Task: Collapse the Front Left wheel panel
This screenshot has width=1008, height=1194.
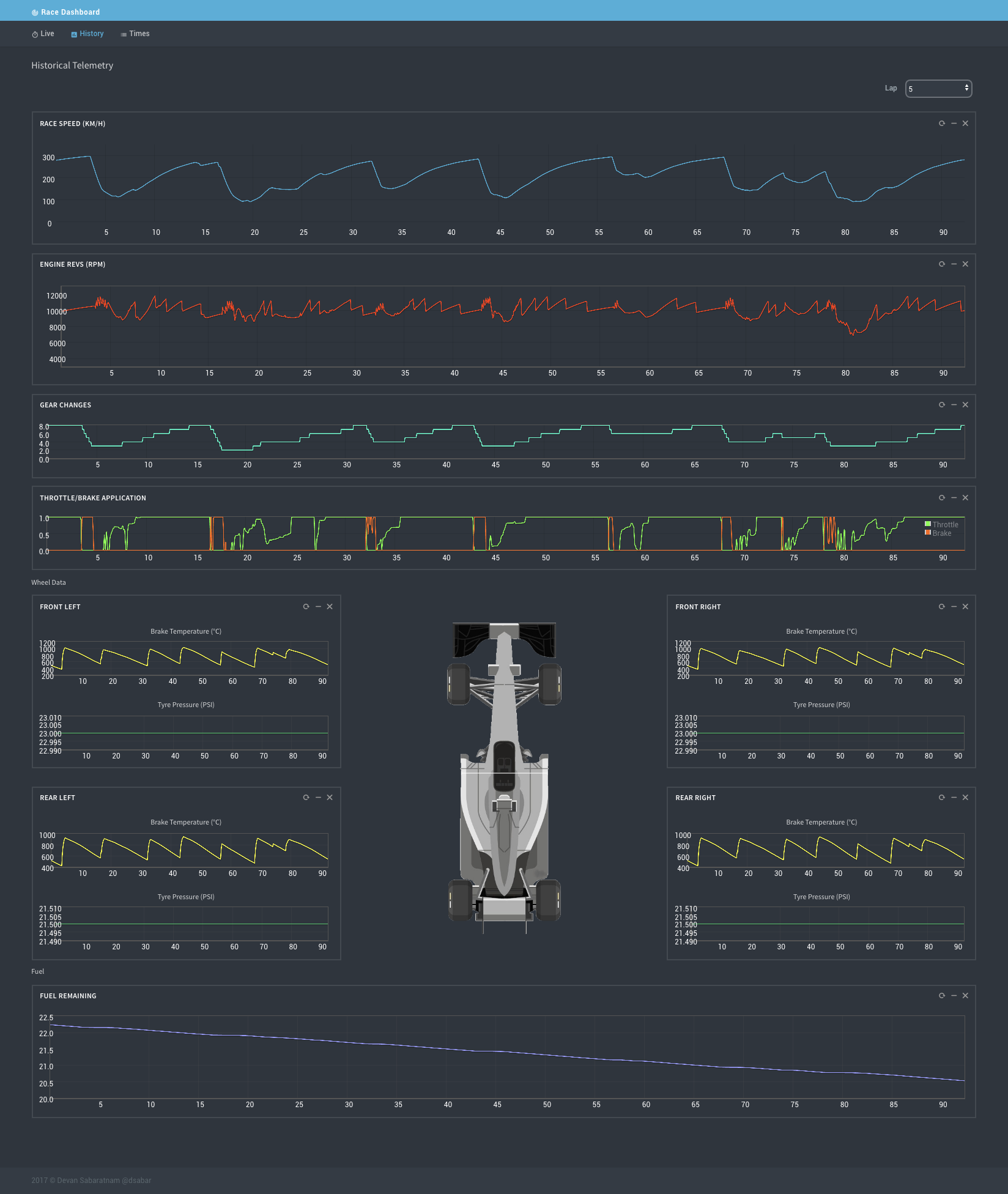Action: tap(318, 607)
